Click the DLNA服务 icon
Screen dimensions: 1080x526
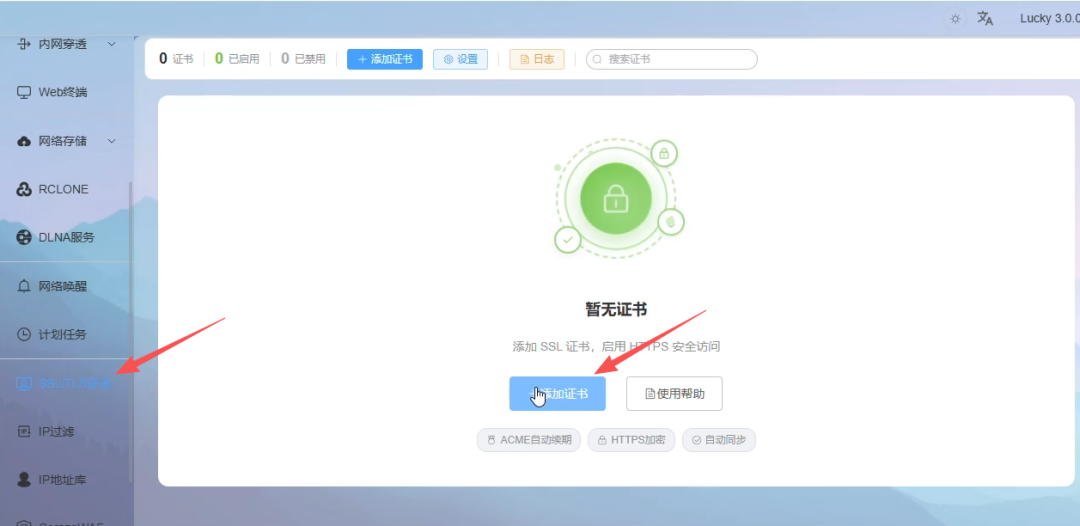click(x=24, y=238)
